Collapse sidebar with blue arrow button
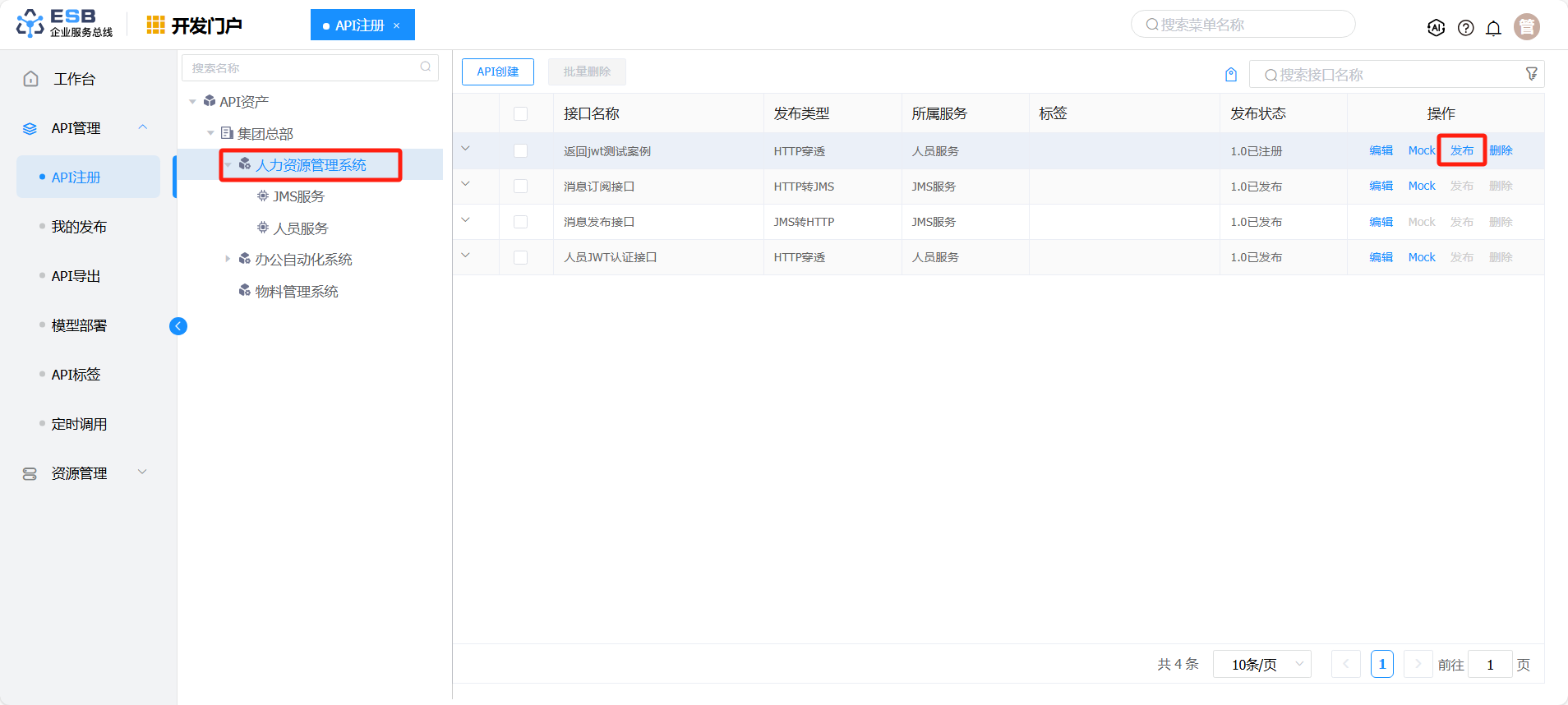The height and width of the screenshot is (705, 1568). [x=178, y=326]
